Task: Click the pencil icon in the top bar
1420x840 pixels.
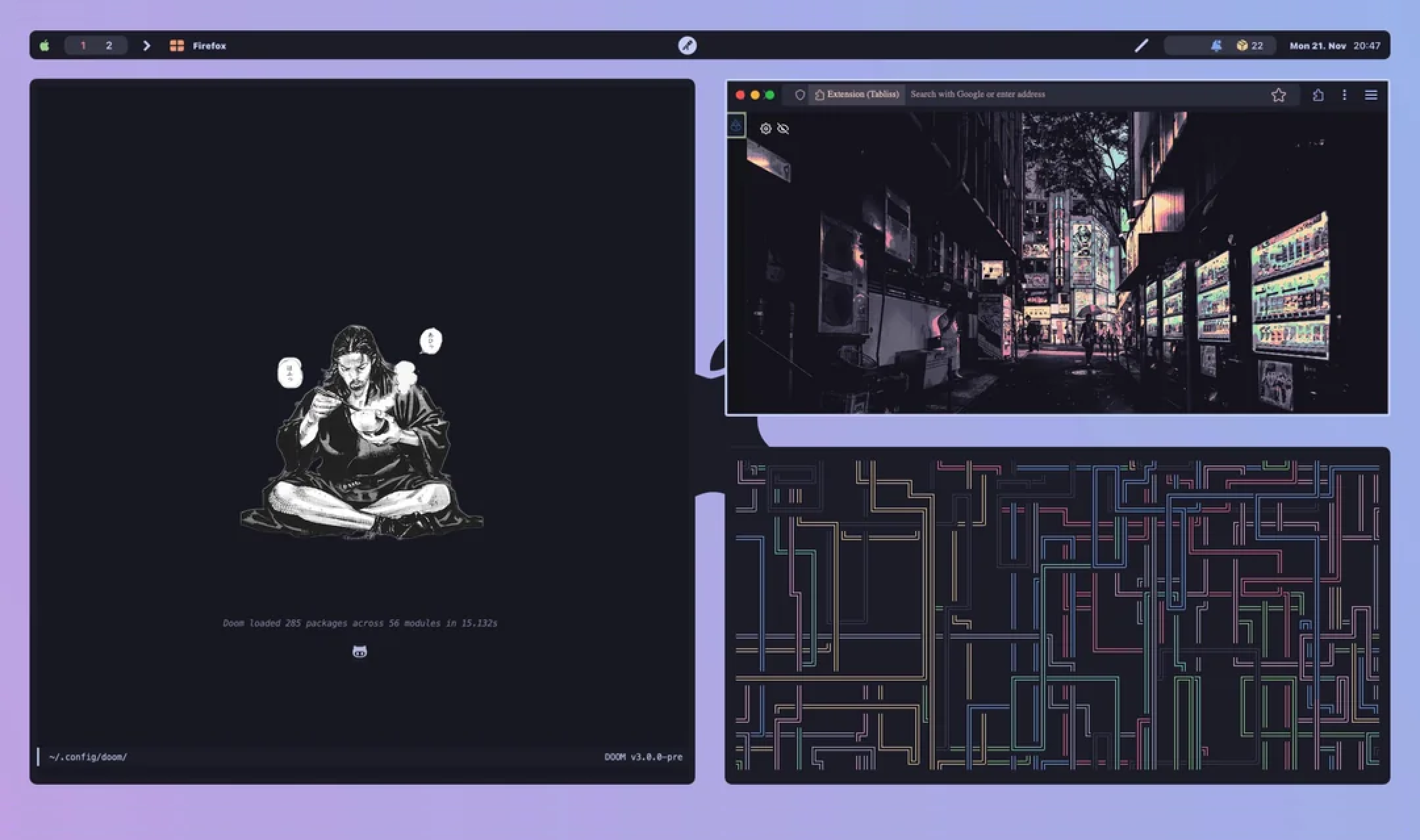Action: tap(1141, 45)
